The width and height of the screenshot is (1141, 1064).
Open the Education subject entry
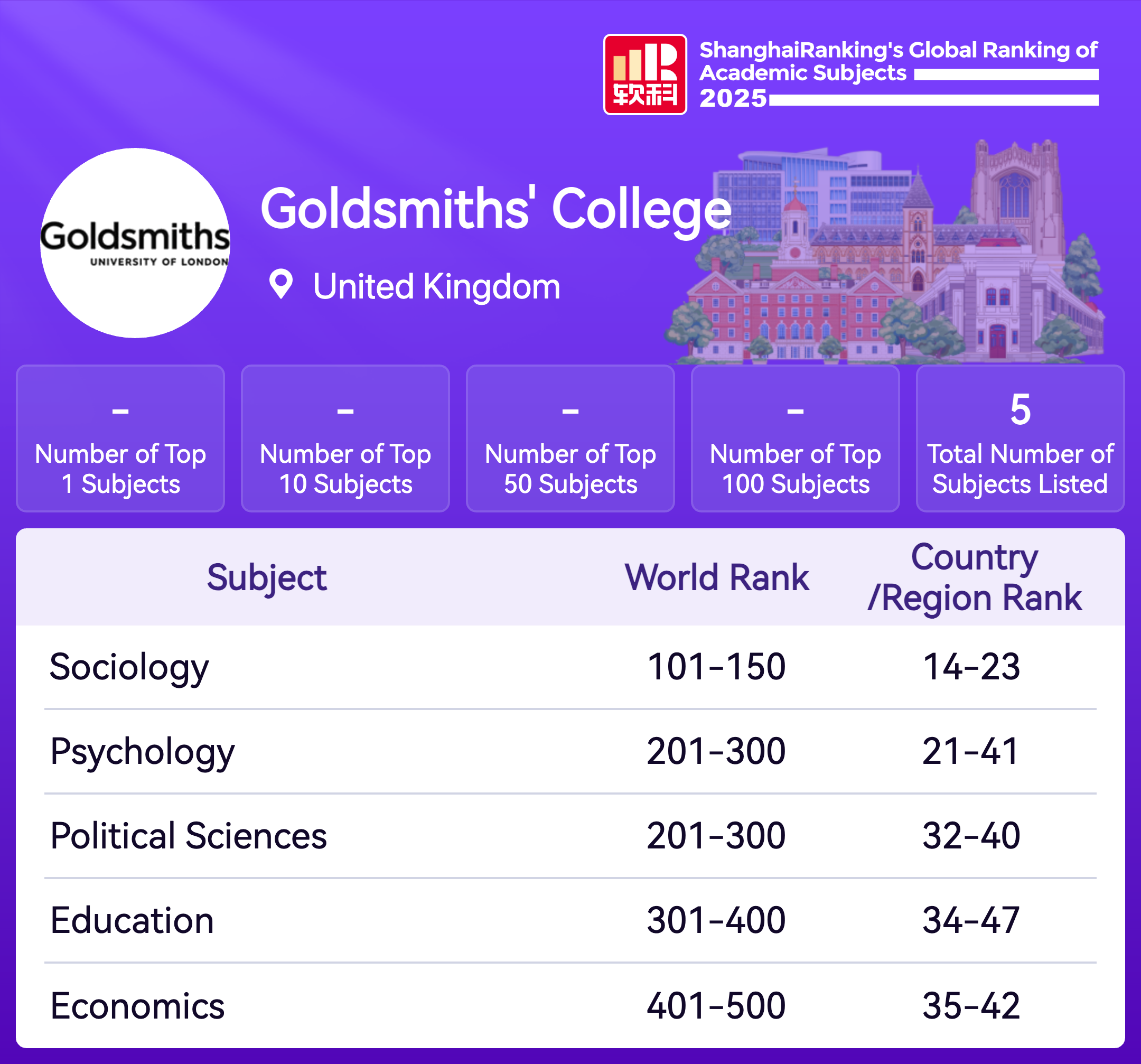pyautogui.click(x=132, y=920)
